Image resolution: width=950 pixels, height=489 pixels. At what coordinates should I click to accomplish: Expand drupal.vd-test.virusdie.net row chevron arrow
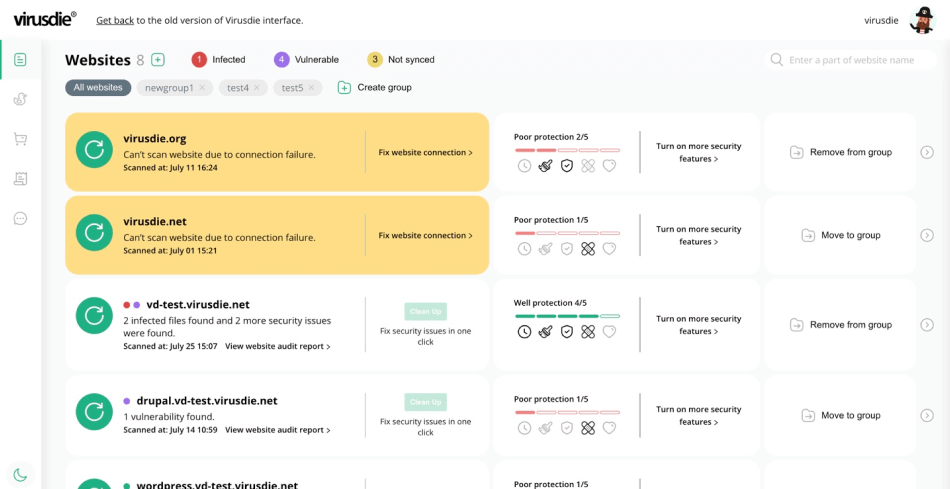pos(927,415)
